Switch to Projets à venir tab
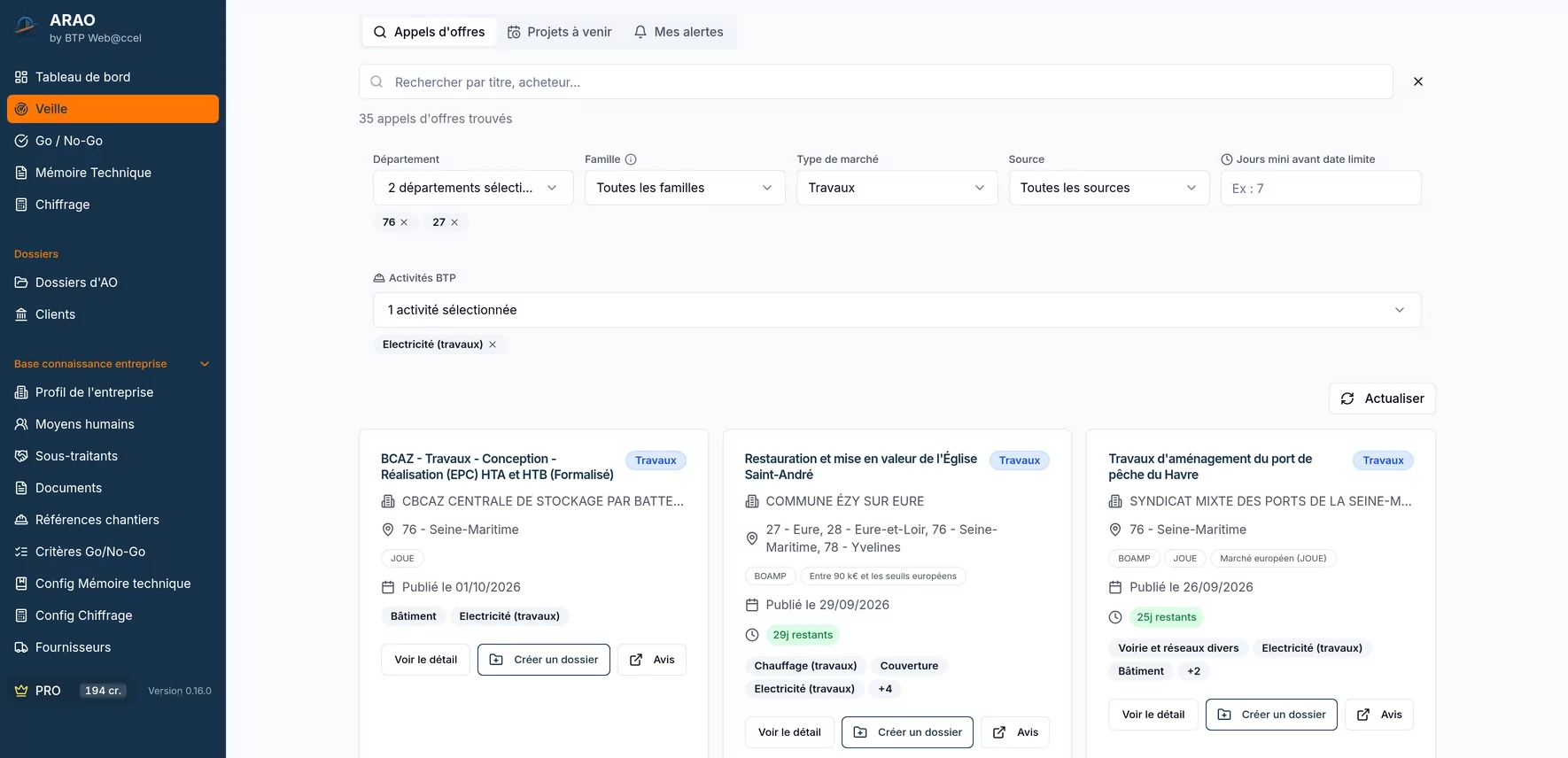 click(x=559, y=32)
